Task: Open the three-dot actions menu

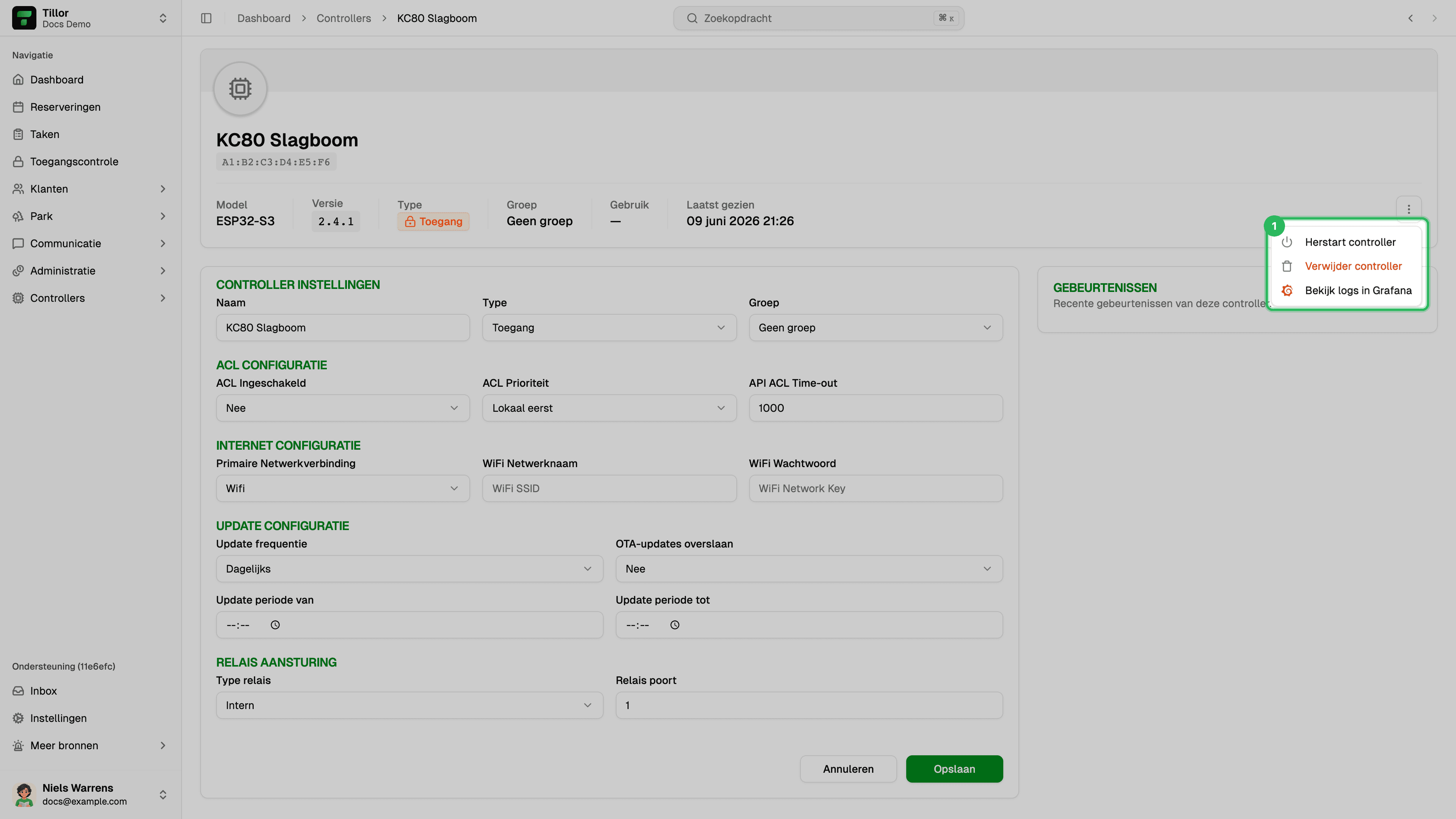Action: coord(1409,209)
